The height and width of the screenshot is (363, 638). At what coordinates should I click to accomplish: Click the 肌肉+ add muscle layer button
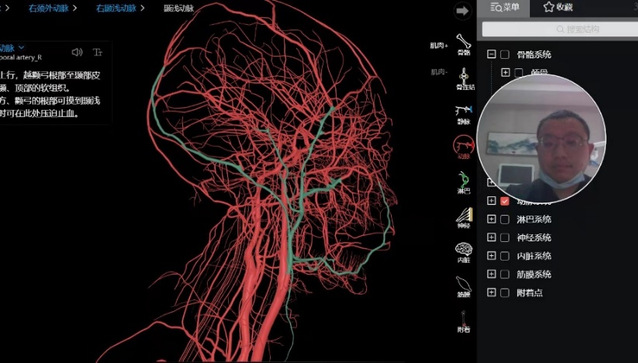click(x=439, y=46)
